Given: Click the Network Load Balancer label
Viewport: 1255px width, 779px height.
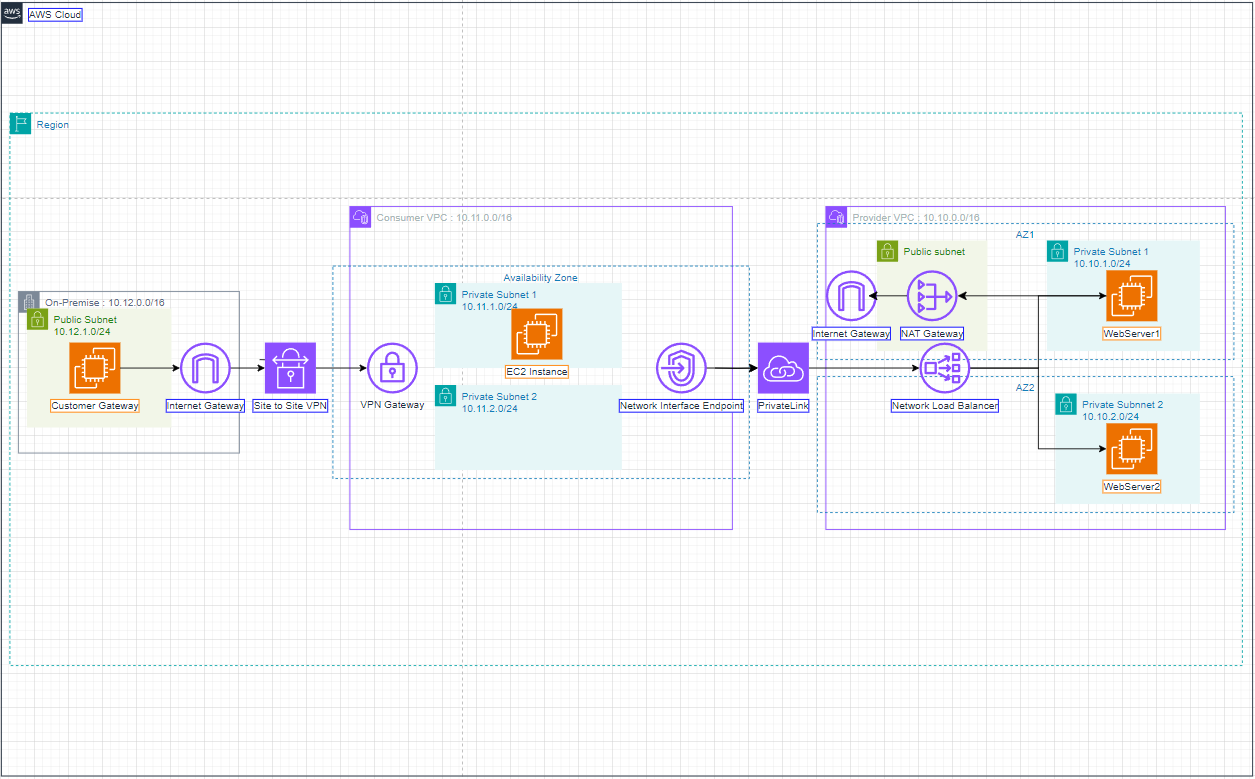Looking at the screenshot, I should click(944, 406).
